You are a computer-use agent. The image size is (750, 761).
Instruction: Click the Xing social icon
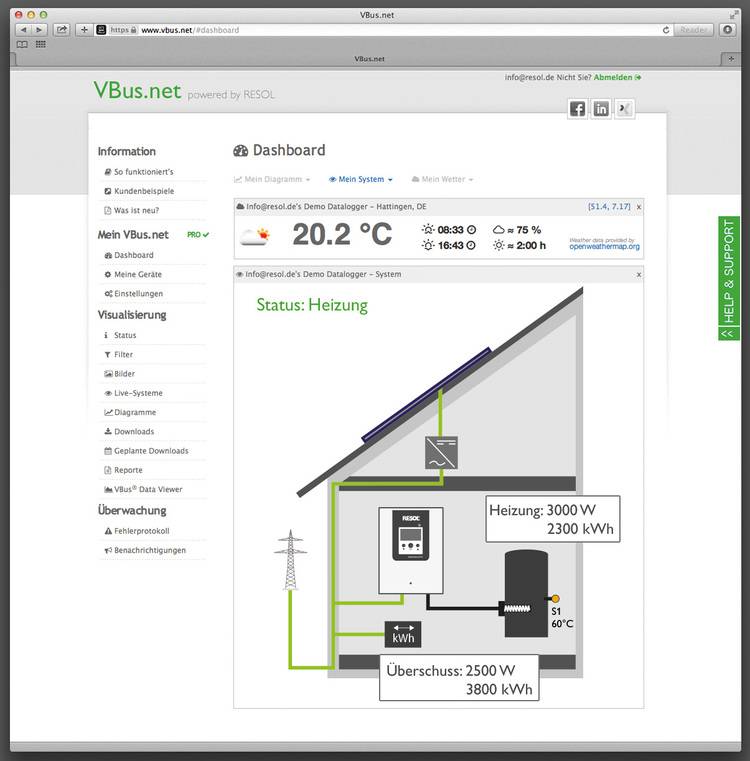[x=624, y=110]
